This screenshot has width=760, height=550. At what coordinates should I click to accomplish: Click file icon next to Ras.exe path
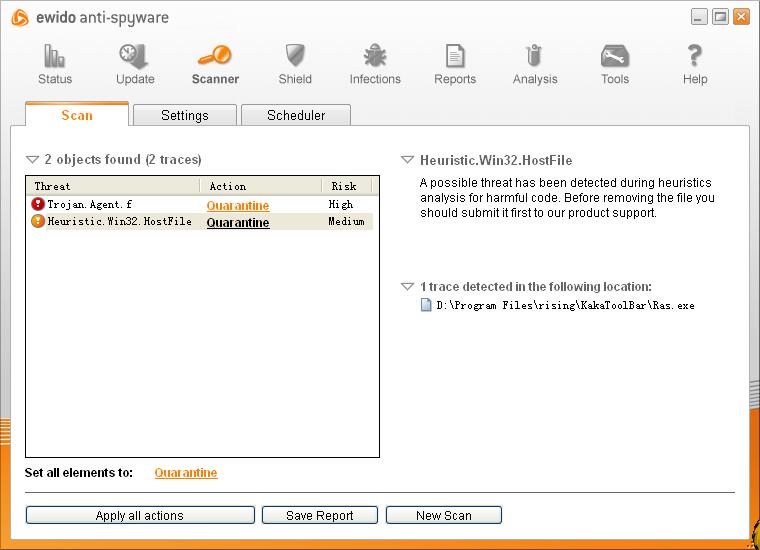click(426, 305)
